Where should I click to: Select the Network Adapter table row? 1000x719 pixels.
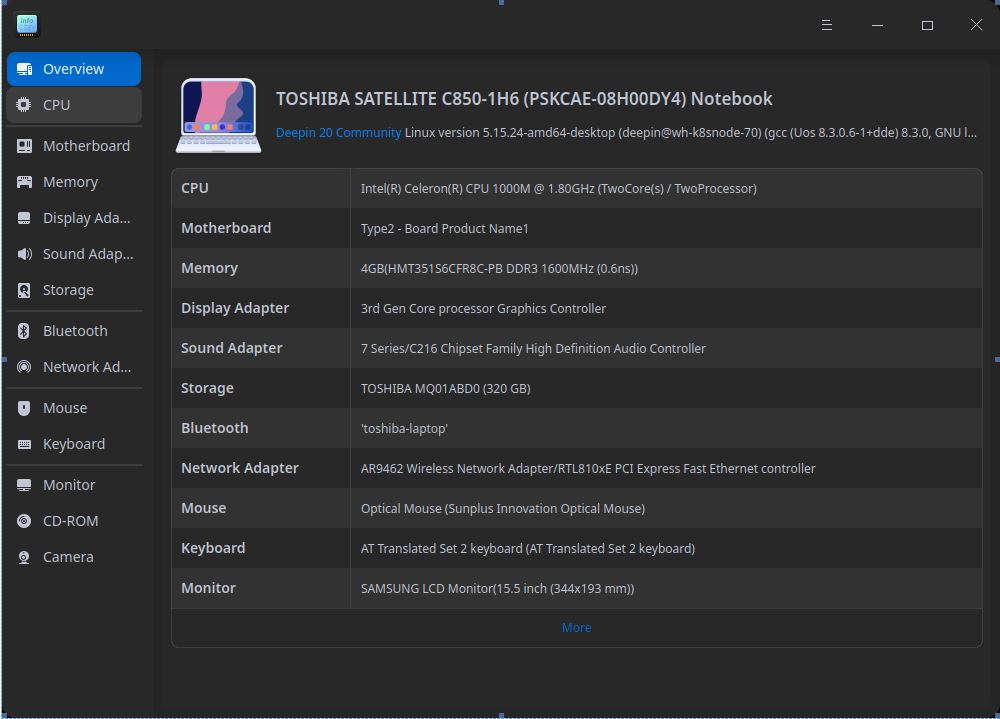(x=577, y=468)
